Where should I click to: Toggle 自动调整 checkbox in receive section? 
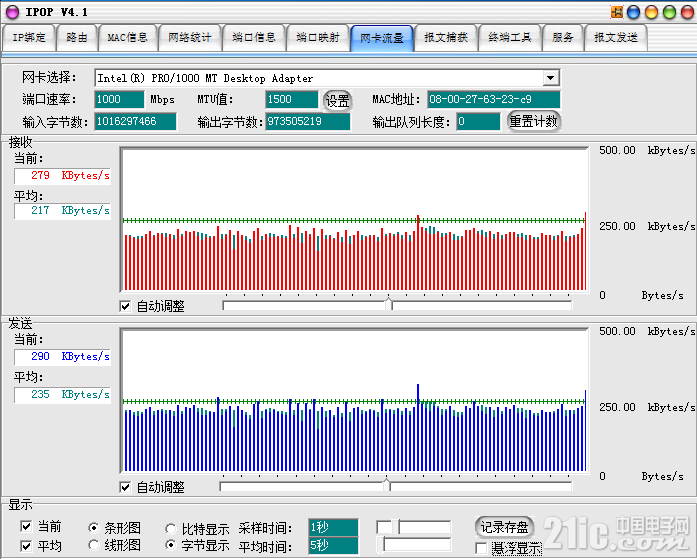[x=125, y=306]
